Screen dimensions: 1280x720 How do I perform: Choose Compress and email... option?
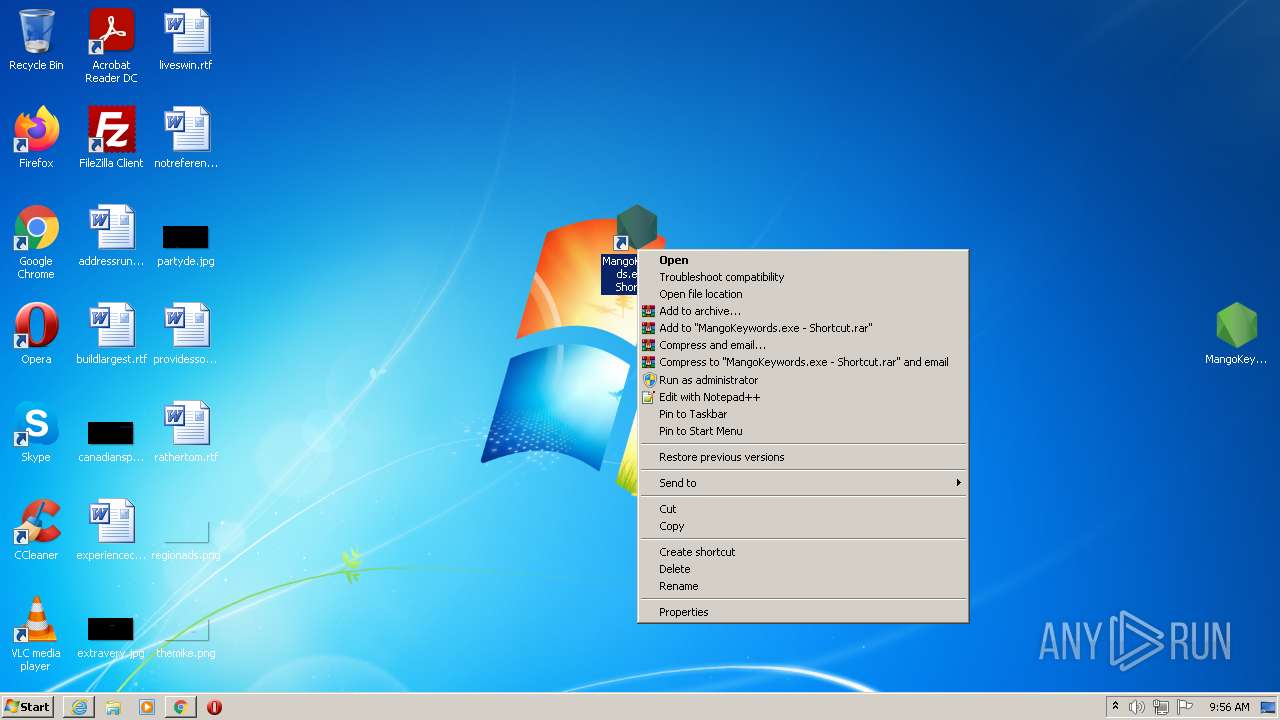click(x=803, y=345)
